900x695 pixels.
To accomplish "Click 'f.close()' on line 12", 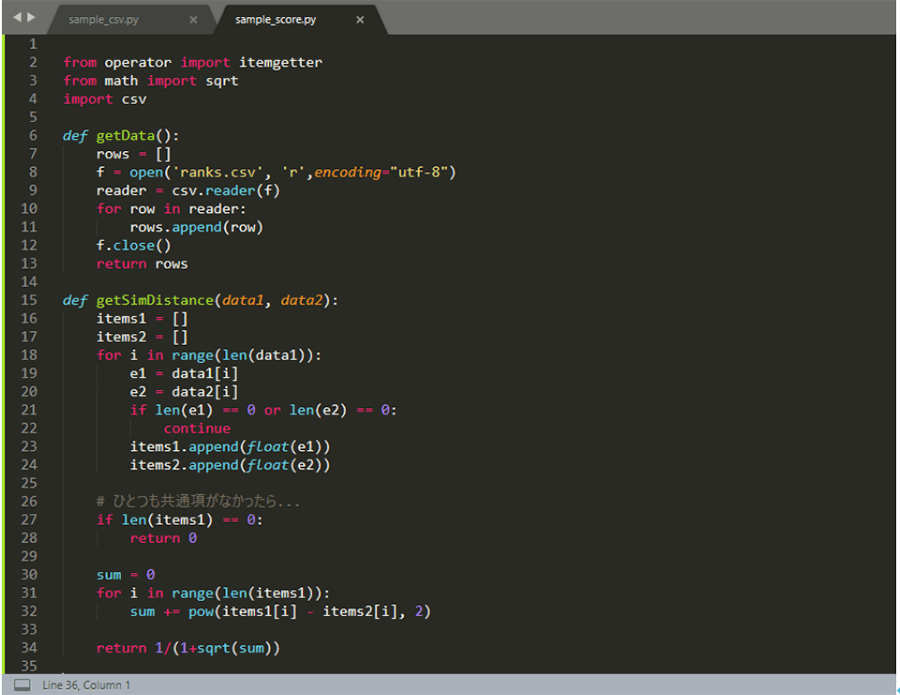I will click(134, 246).
